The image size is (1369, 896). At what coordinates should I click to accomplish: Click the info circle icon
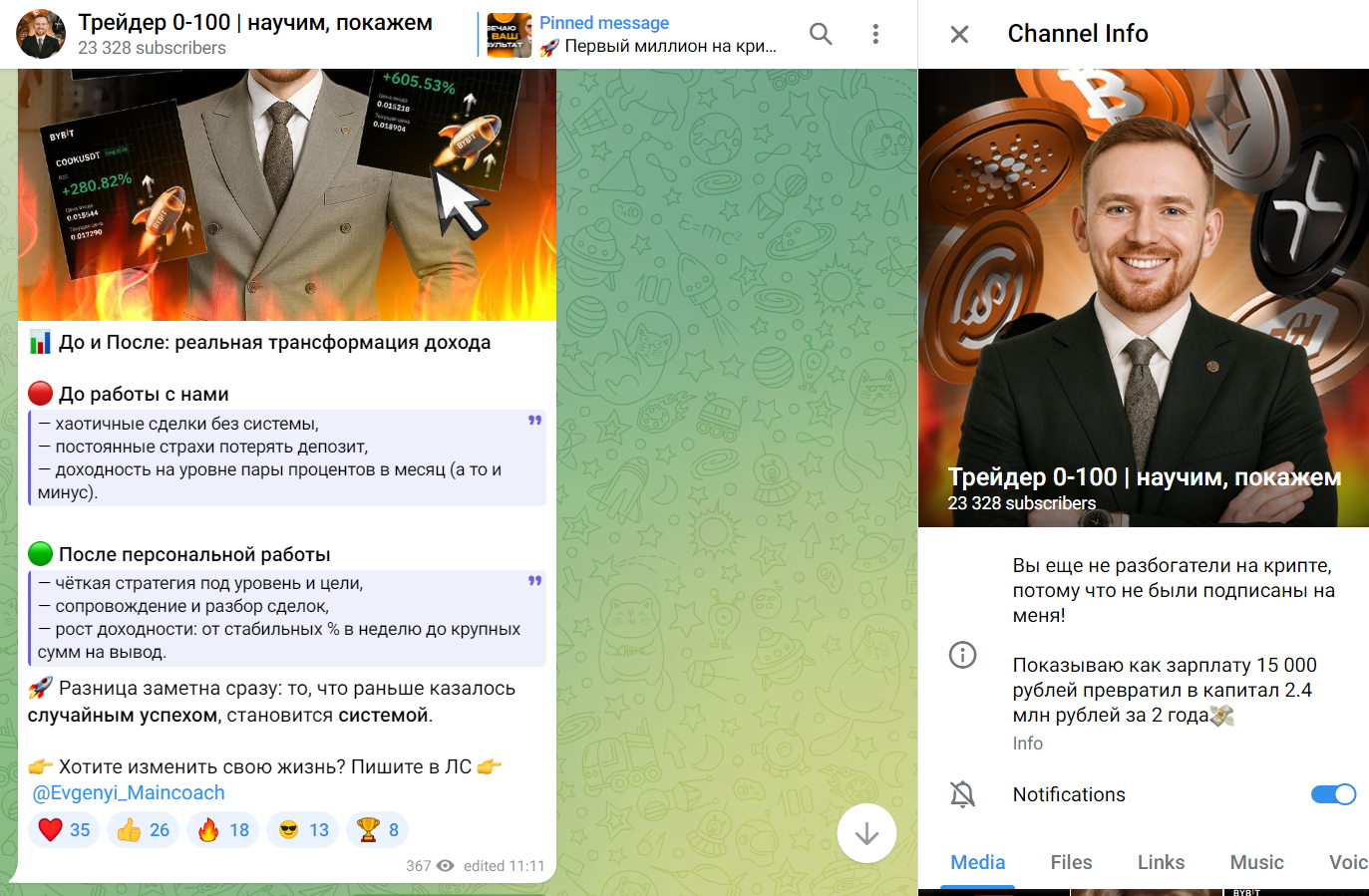(x=962, y=655)
